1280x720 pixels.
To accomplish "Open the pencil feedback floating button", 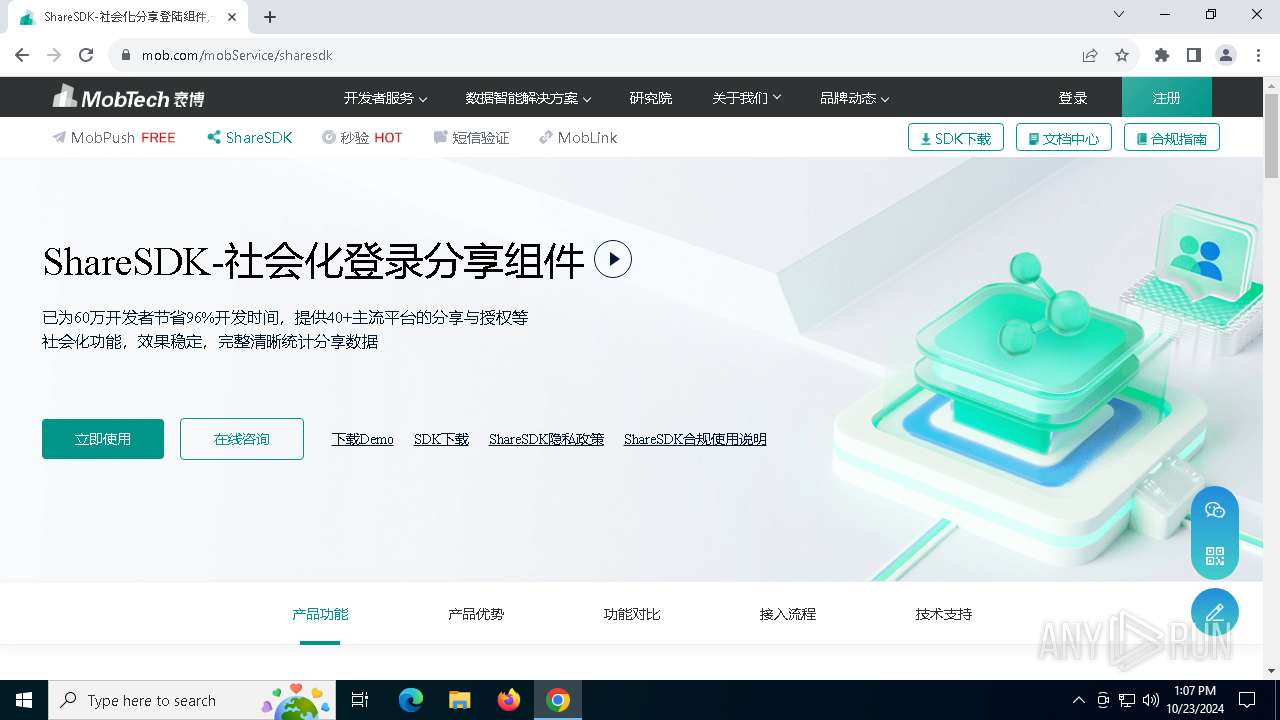I will (x=1215, y=613).
